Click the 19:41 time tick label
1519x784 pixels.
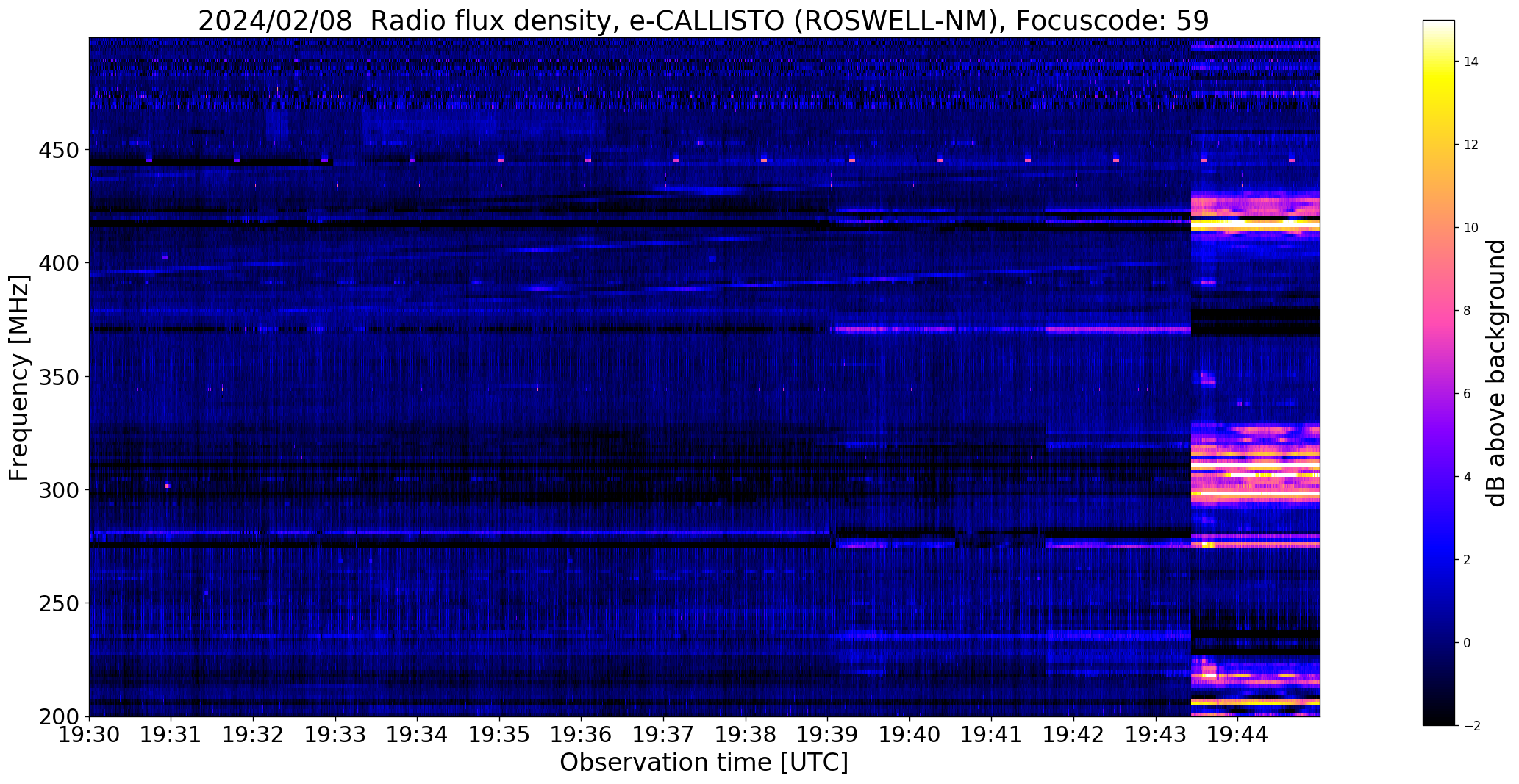(992, 734)
